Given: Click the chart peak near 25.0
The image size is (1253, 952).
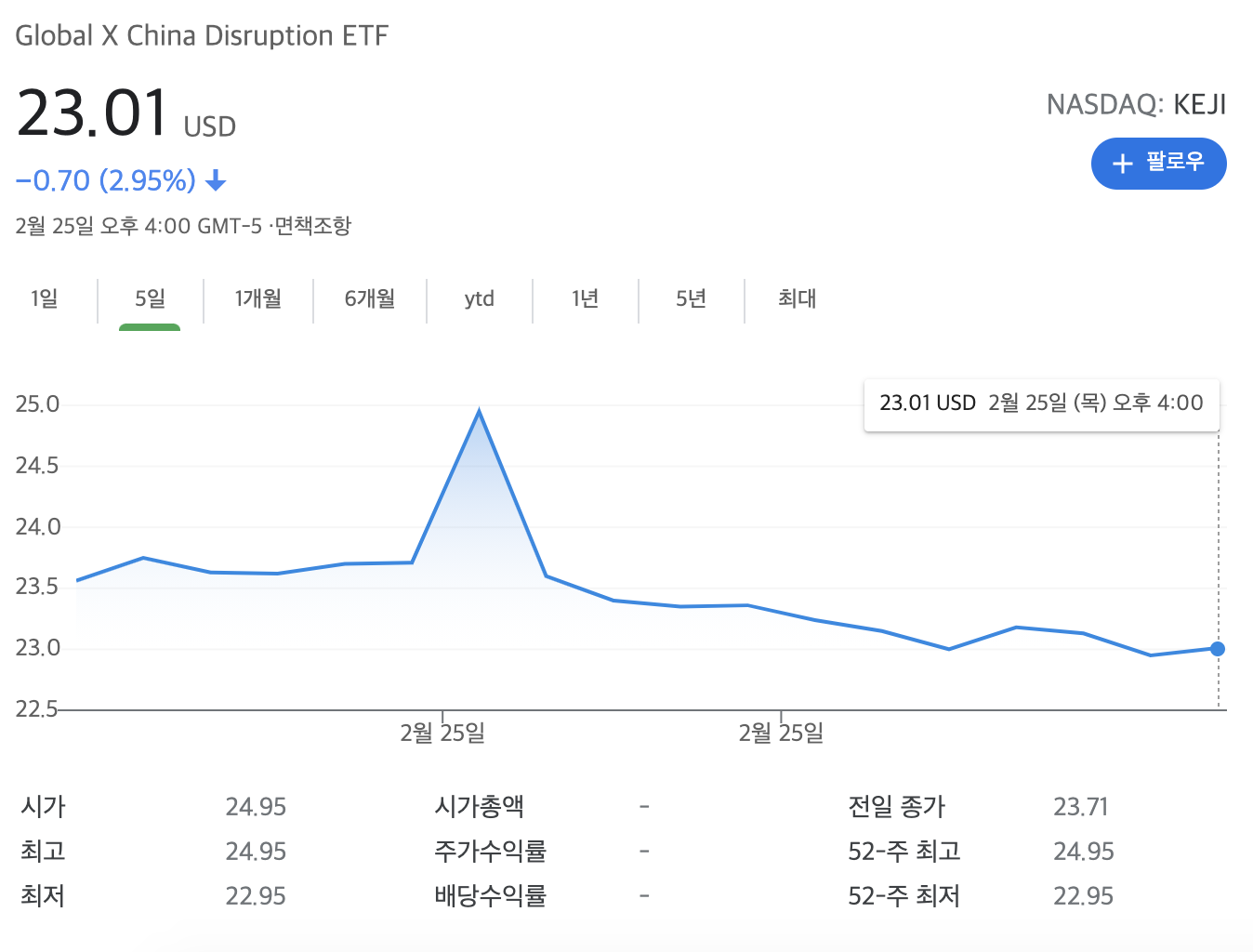Looking at the screenshot, I should [x=479, y=411].
